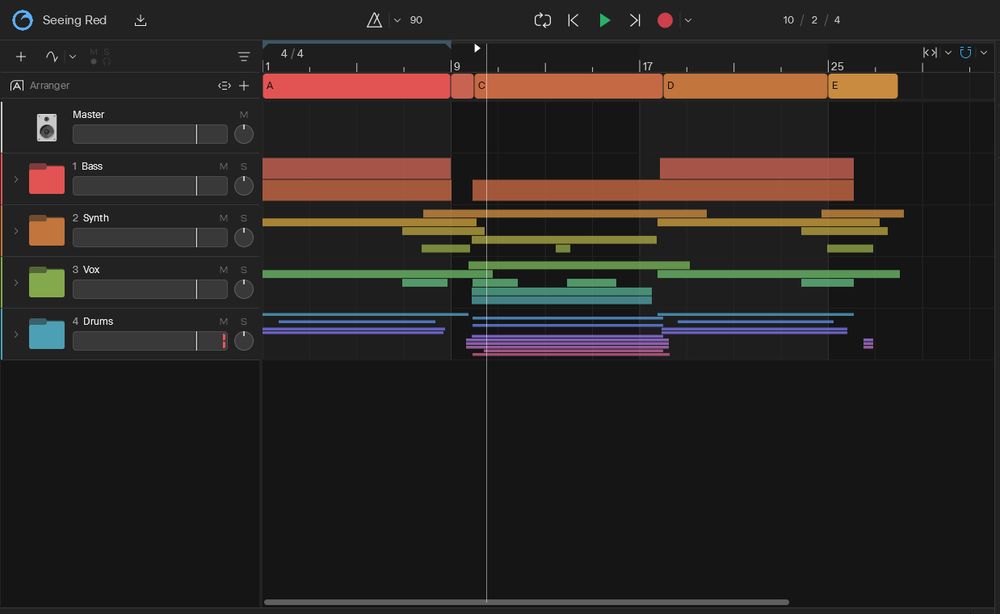Screen dimensions: 1000x614
Task: Select Arranger section E
Action: [863, 85]
